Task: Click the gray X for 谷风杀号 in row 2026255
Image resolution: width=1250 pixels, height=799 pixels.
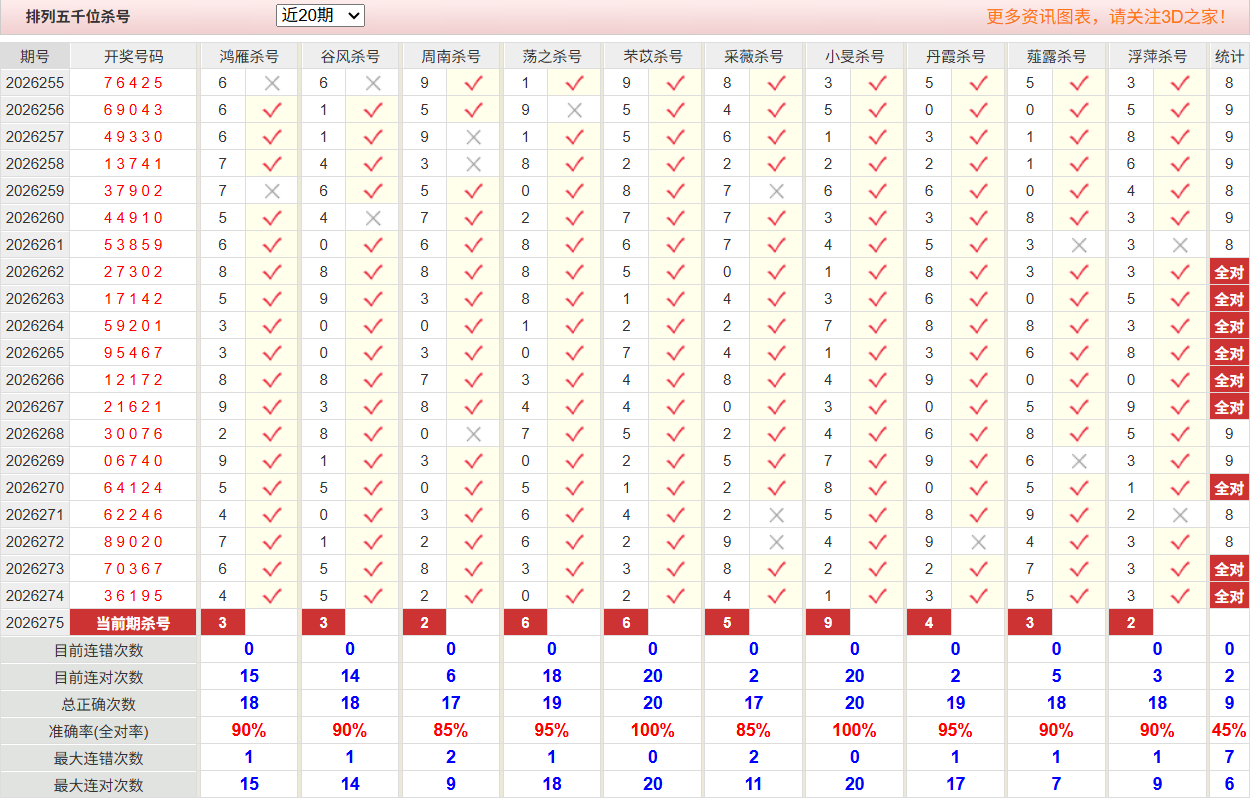Action: tap(373, 83)
